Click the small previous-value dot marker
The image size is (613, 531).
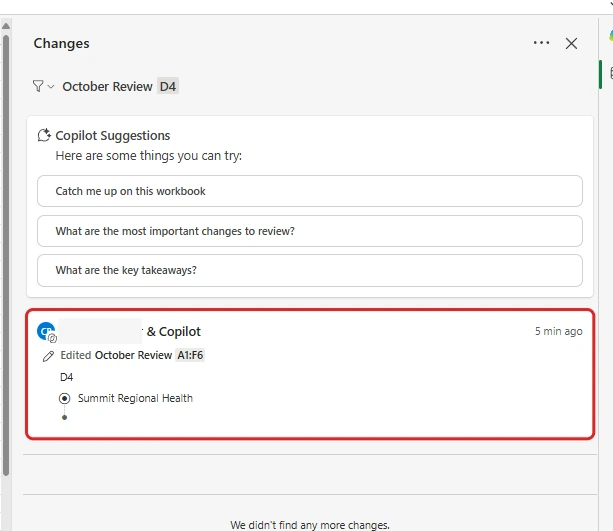(x=65, y=417)
